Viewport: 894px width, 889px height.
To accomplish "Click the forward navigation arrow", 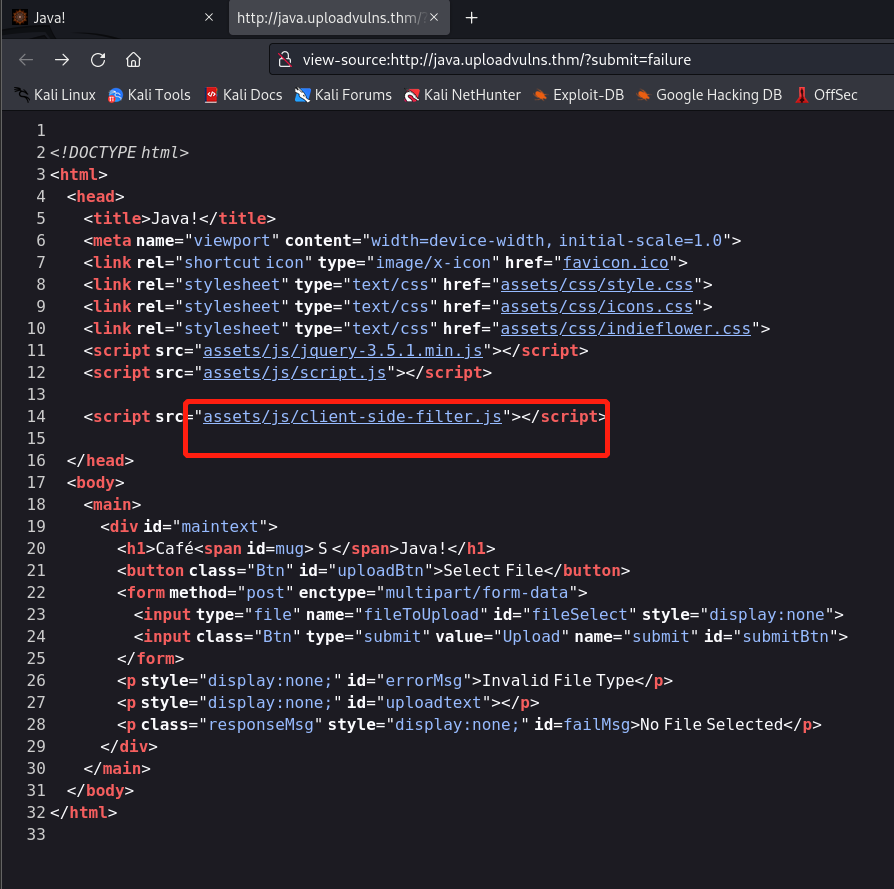I will pyautogui.click(x=62, y=59).
